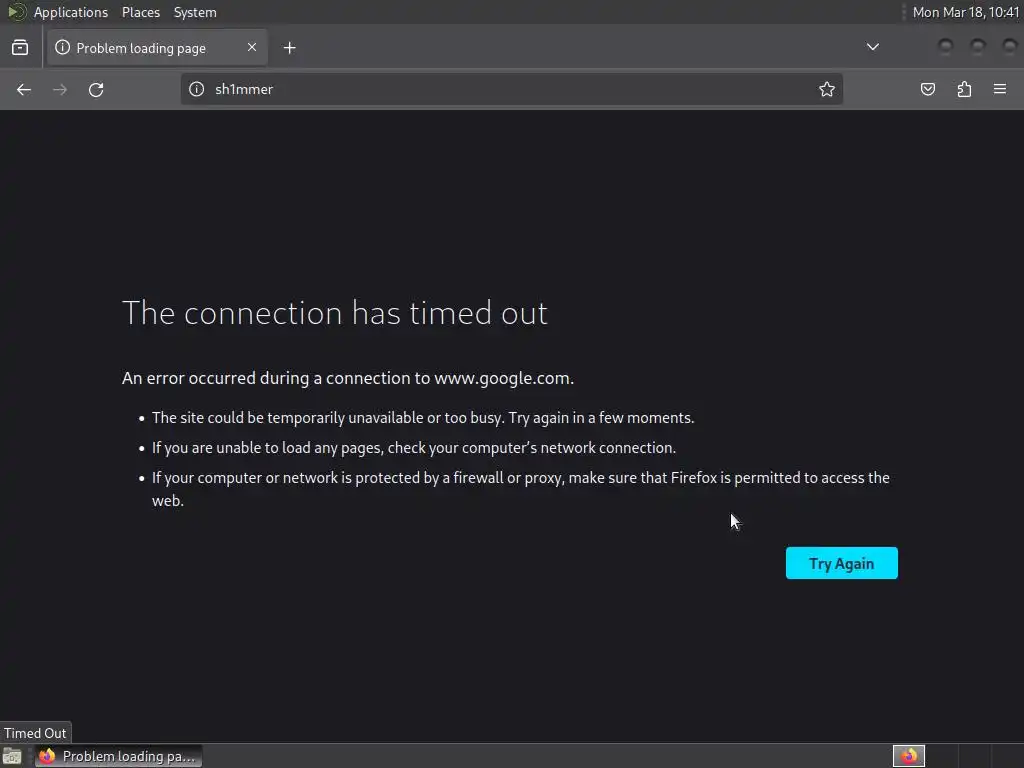
Task: Close the Problem loading page tab
Action: click(252, 47)
